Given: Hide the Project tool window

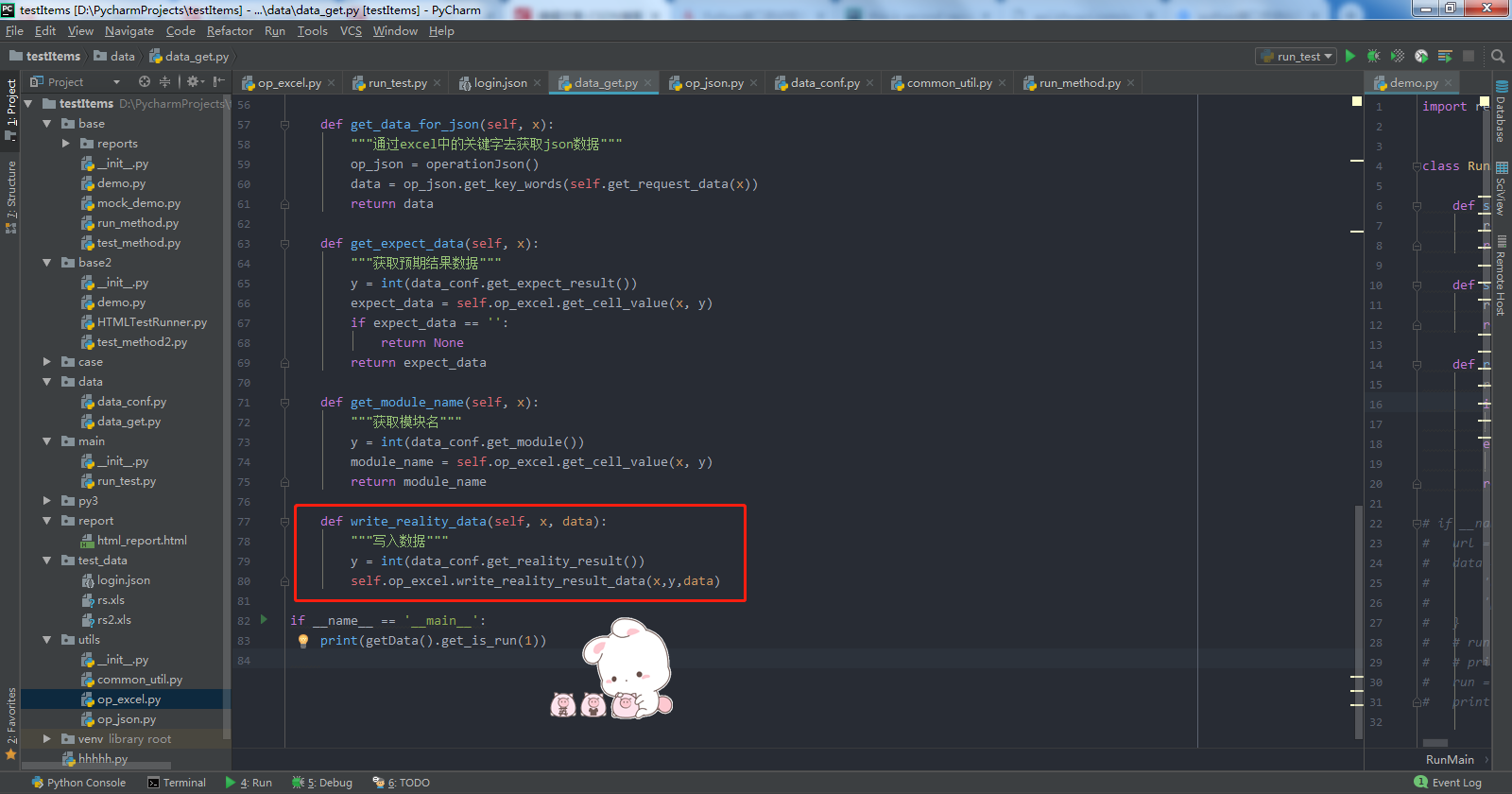Looking at the screenshot, I should (219, 82).
